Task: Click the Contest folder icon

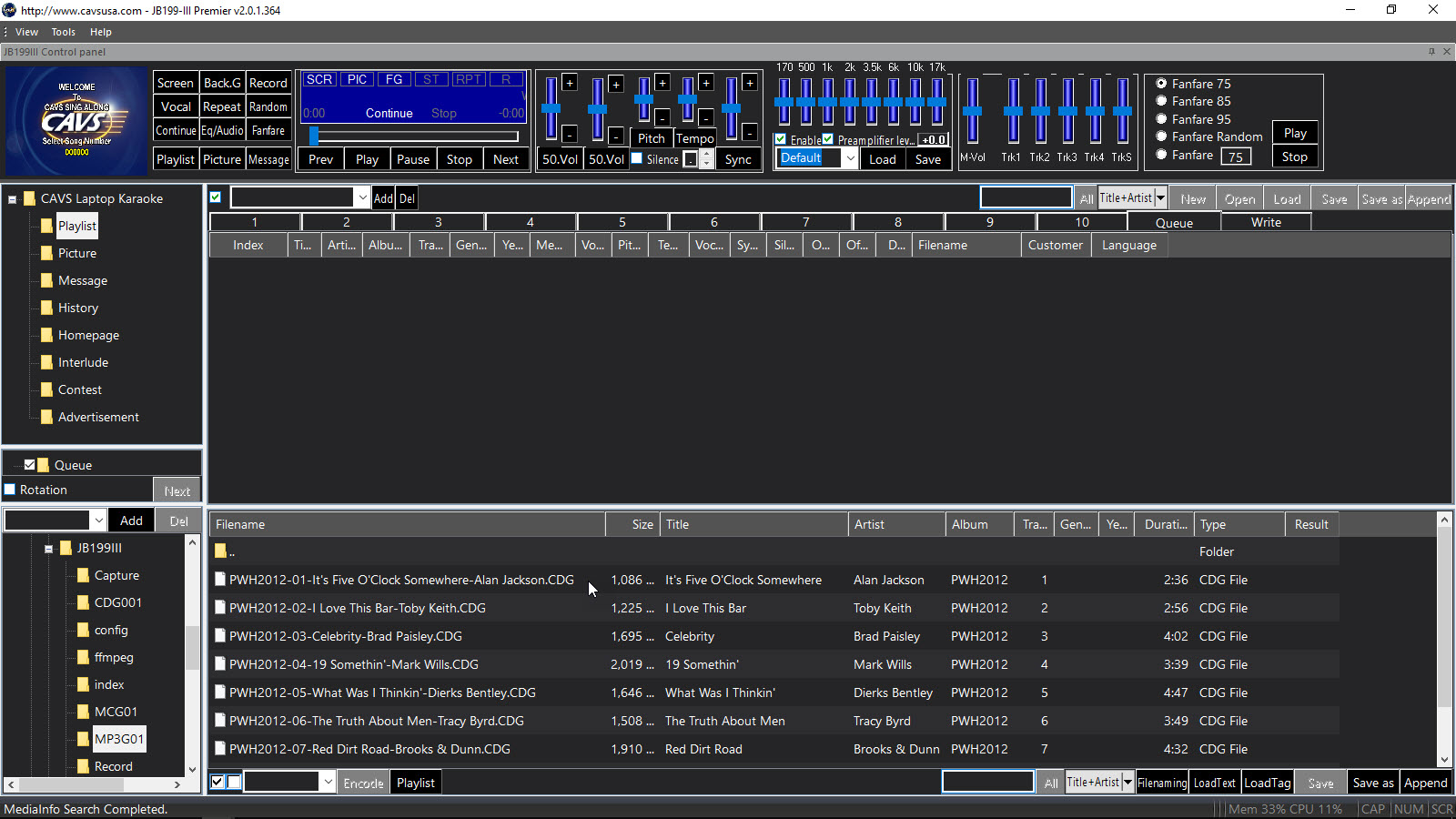Action: 46,389
